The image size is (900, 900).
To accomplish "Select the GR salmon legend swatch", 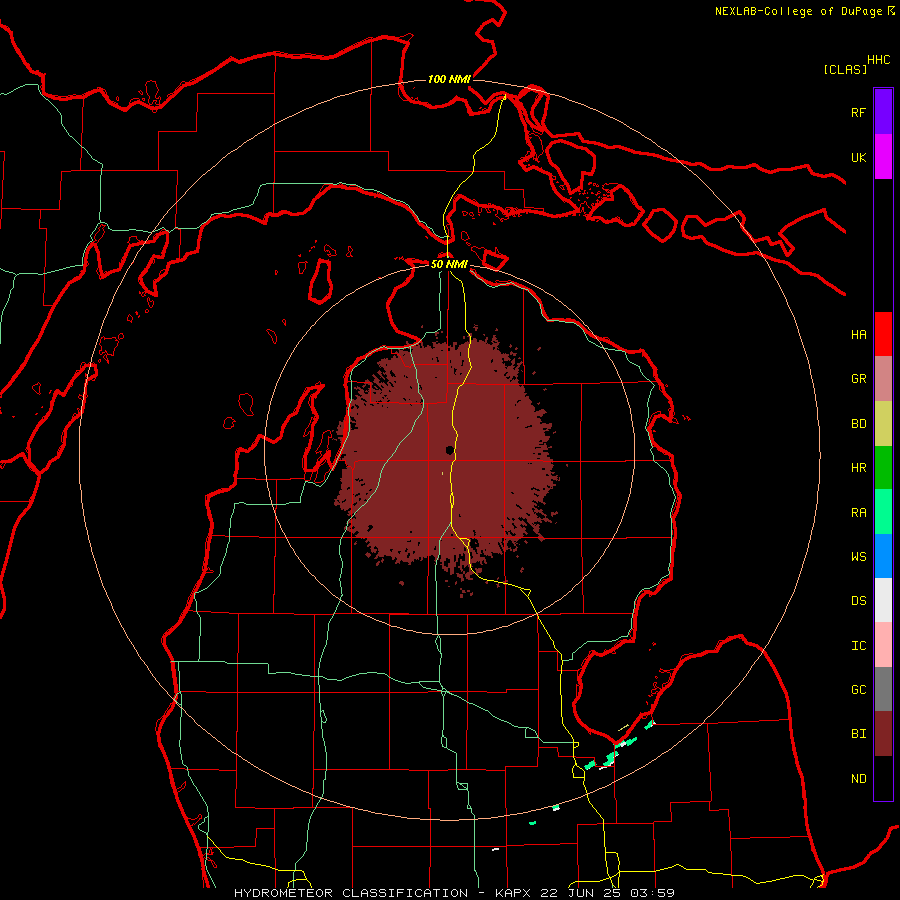I will pyautogui.click(x=883, y=379).
